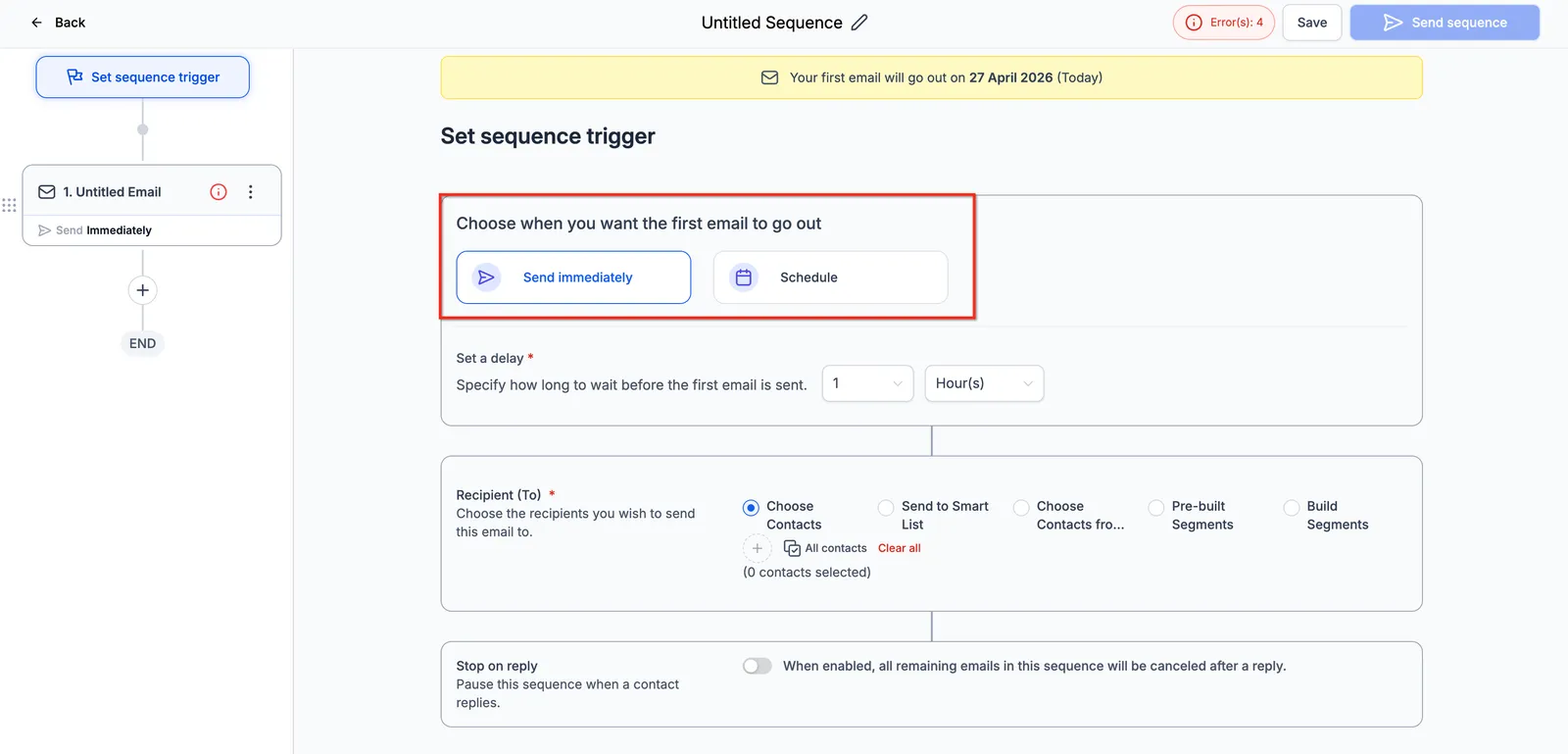Click the drag handle dots beside email step
The image size is (1568, 754).
pos(10,205)
